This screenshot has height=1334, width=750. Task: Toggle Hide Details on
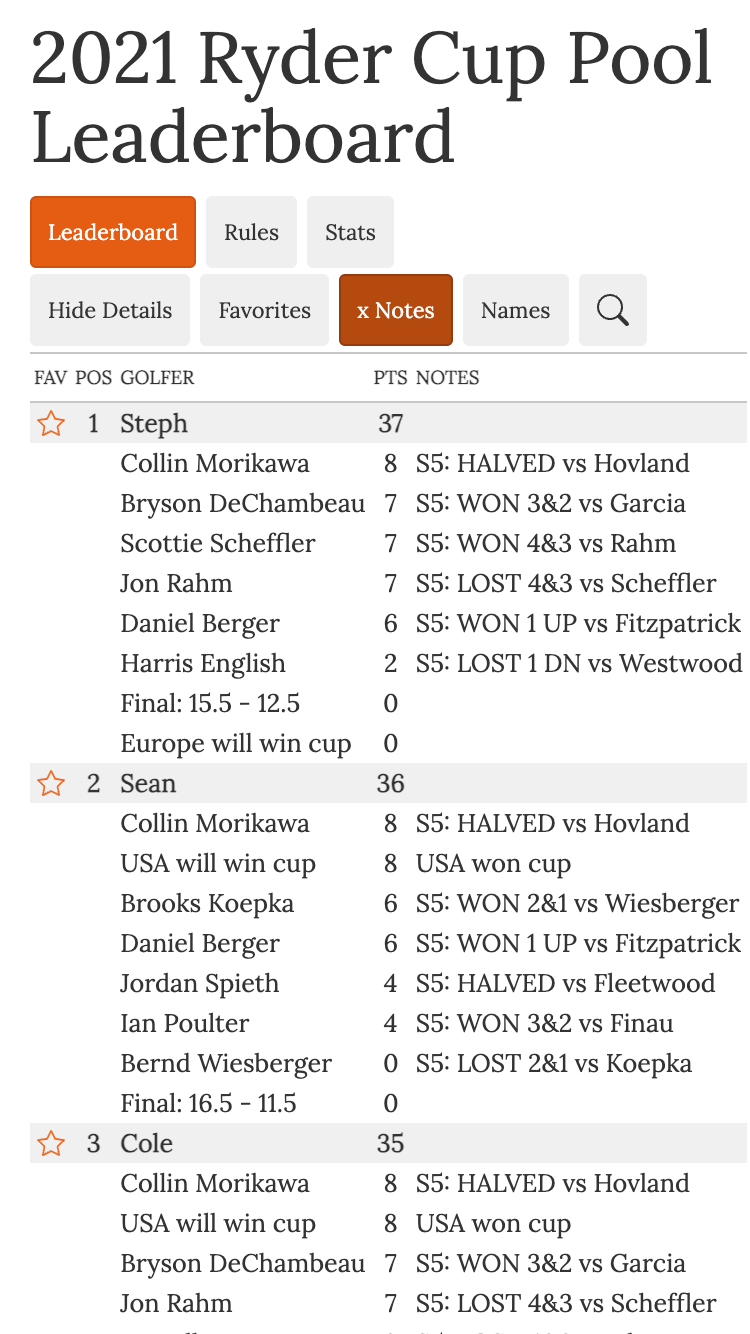click(110, 310)
